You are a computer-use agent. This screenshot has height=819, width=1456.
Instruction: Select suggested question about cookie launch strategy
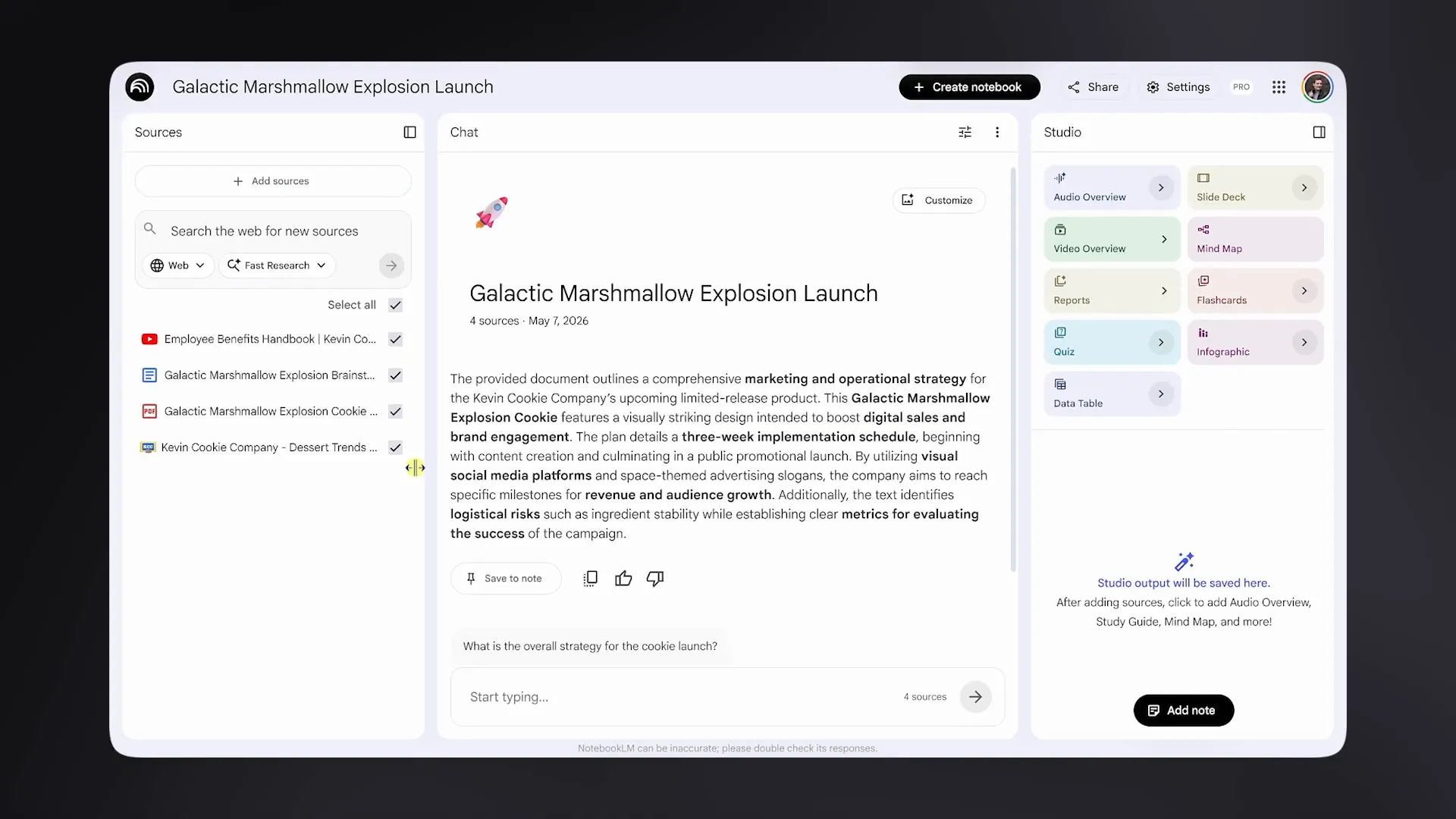coord(590,646)
